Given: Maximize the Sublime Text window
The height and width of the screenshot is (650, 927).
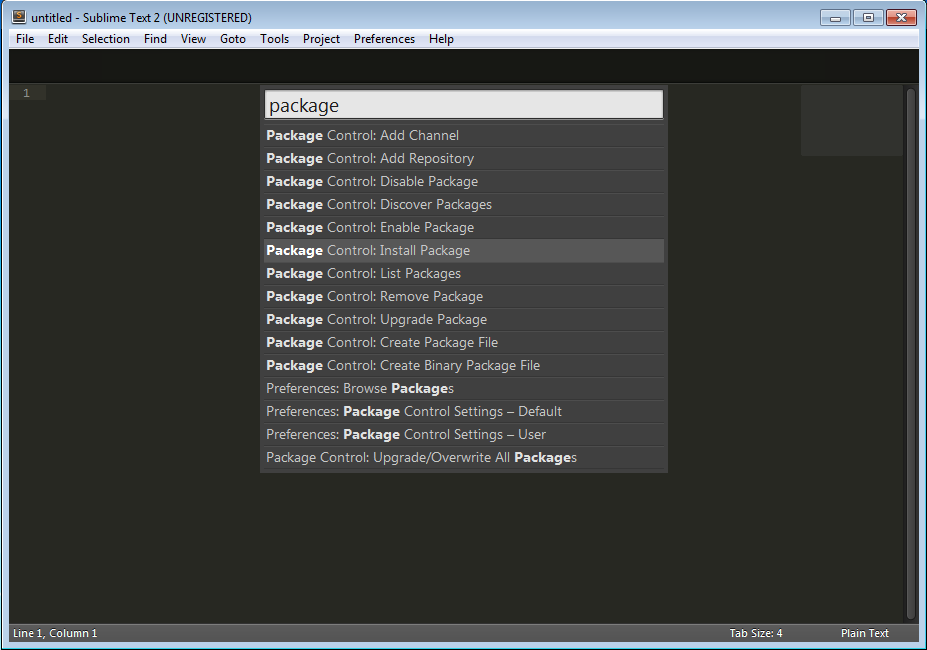Looking at the screenshot, I should (x=868, y=18).
